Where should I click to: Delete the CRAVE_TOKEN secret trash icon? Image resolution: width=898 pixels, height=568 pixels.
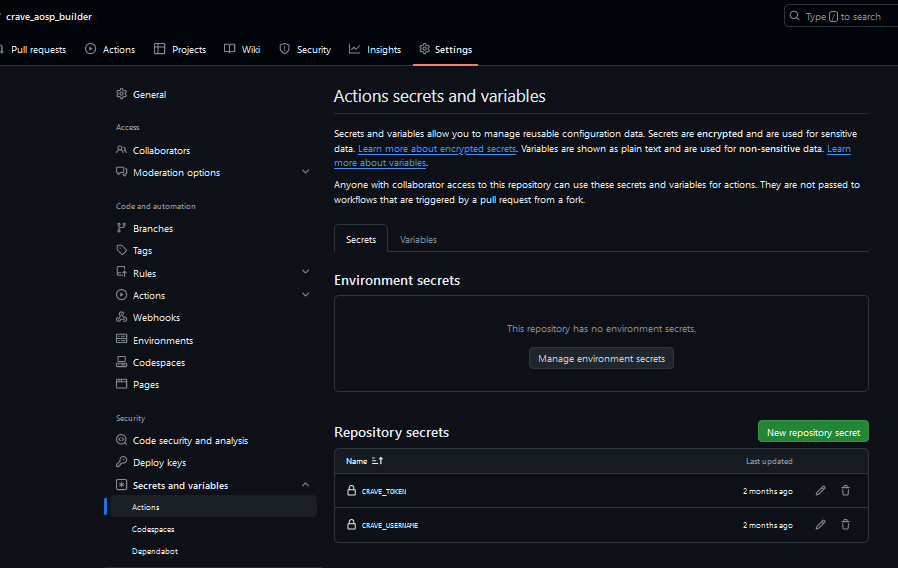click(845, 491)
